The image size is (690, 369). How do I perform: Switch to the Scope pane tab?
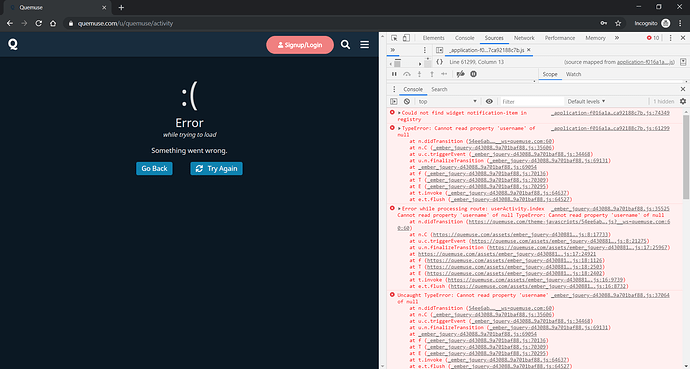(550, 74)
